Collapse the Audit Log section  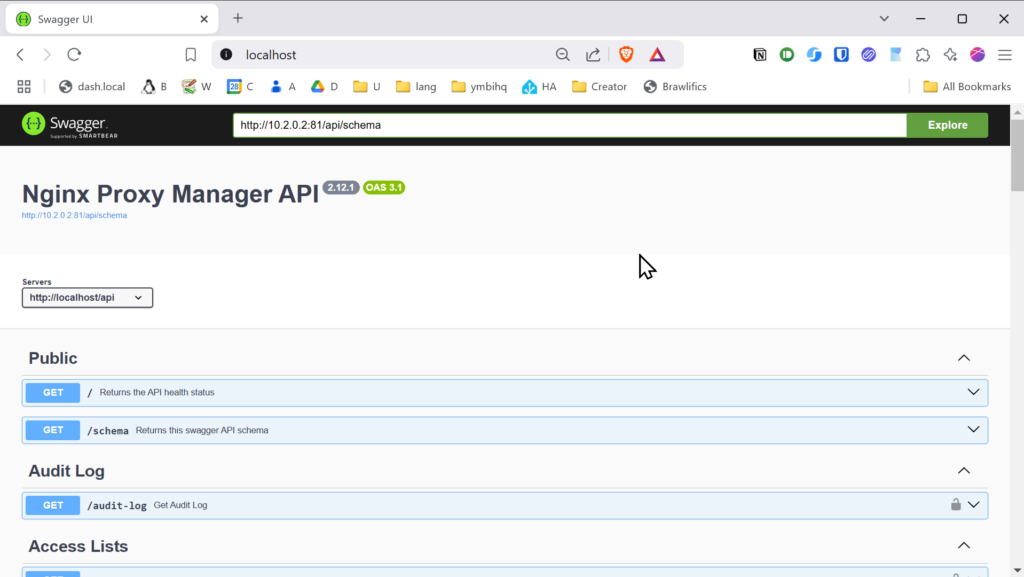point(964,471)
